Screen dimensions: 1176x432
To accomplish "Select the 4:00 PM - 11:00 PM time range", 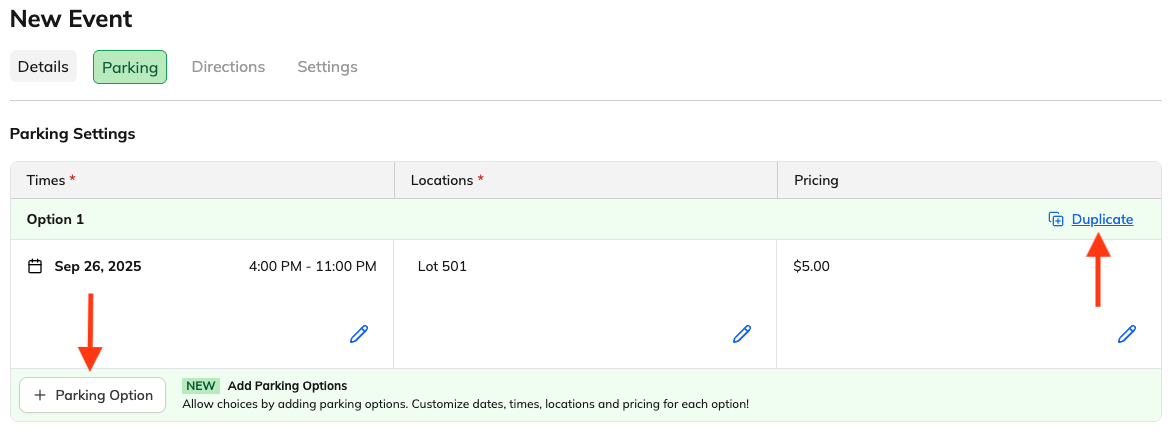I will point(312,267).
